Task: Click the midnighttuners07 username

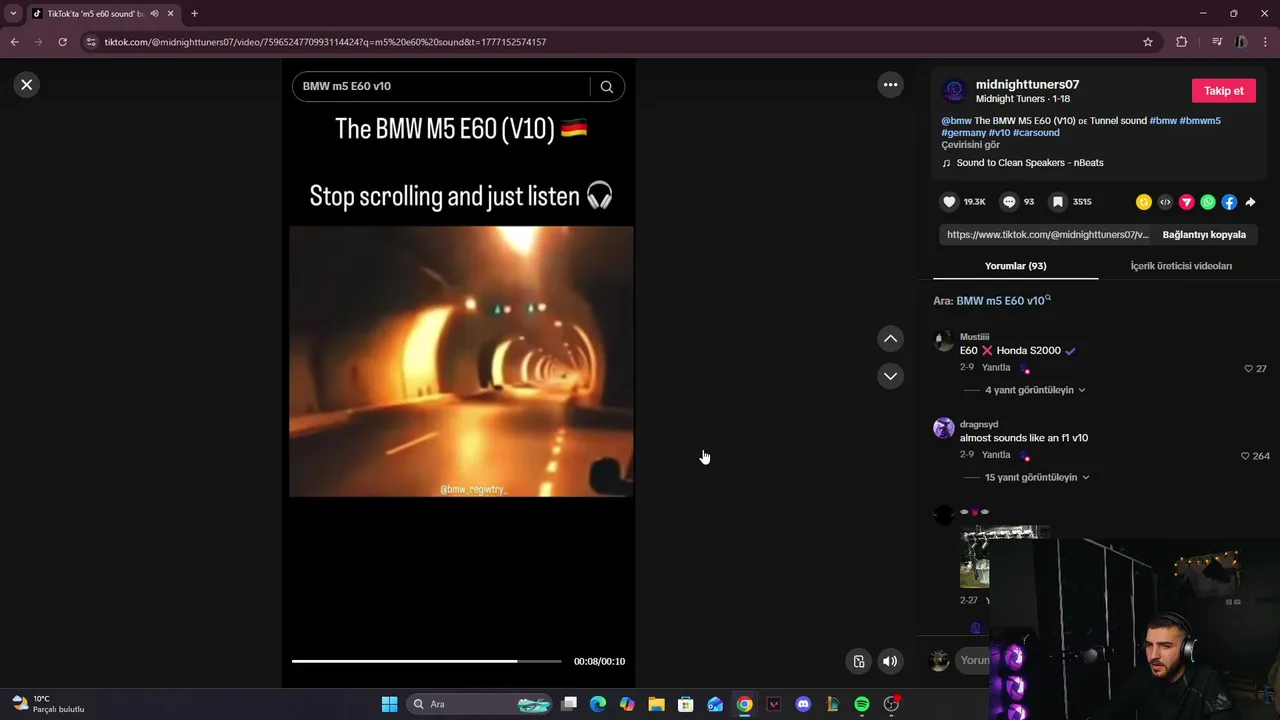Action: tap(1027, 85)
